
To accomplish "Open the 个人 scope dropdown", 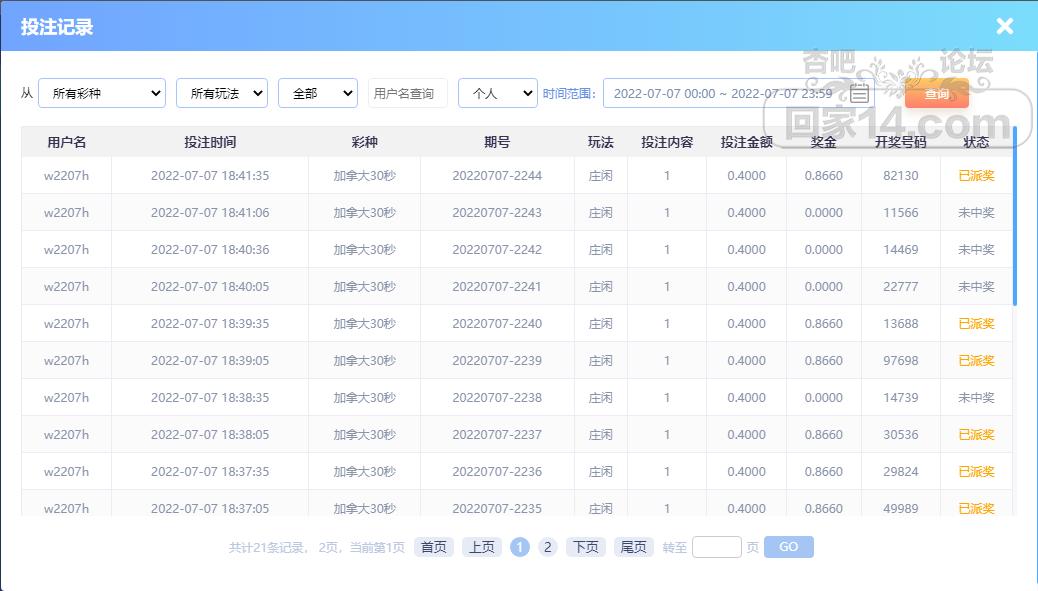I will [x=497, y=93].
